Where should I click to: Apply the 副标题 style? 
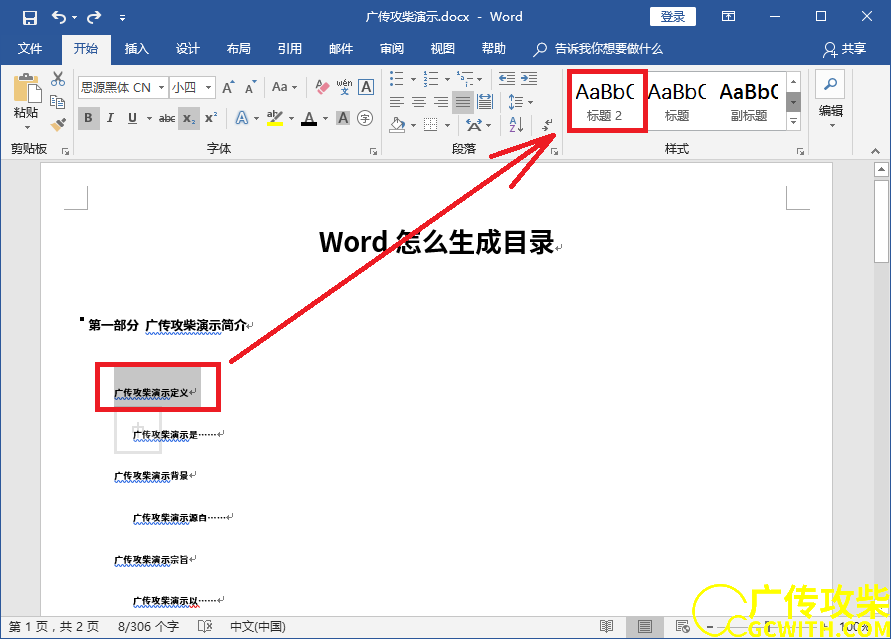pos(749,101)
